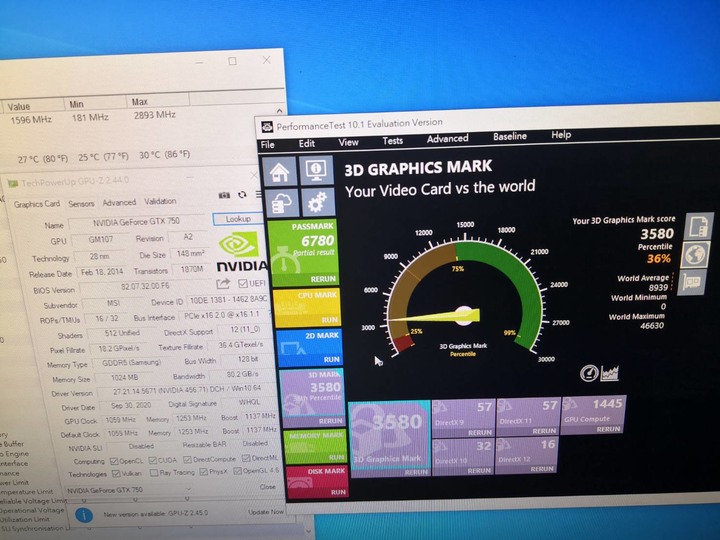Select the DirectX 12 result tile
The height and width of the screenshot is (540, 720).
pos(527,455)
